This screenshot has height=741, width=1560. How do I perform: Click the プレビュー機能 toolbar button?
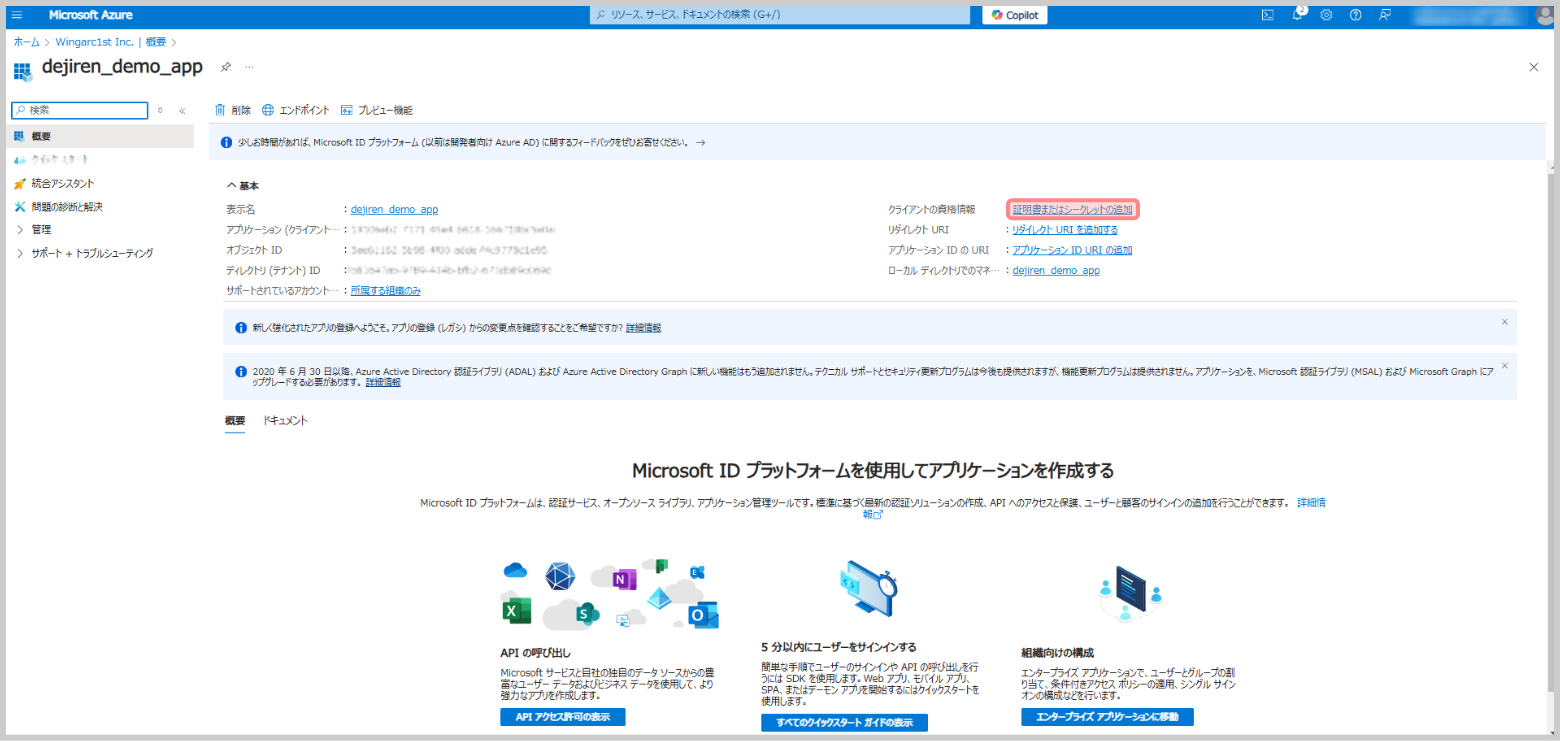pos(377,110)
